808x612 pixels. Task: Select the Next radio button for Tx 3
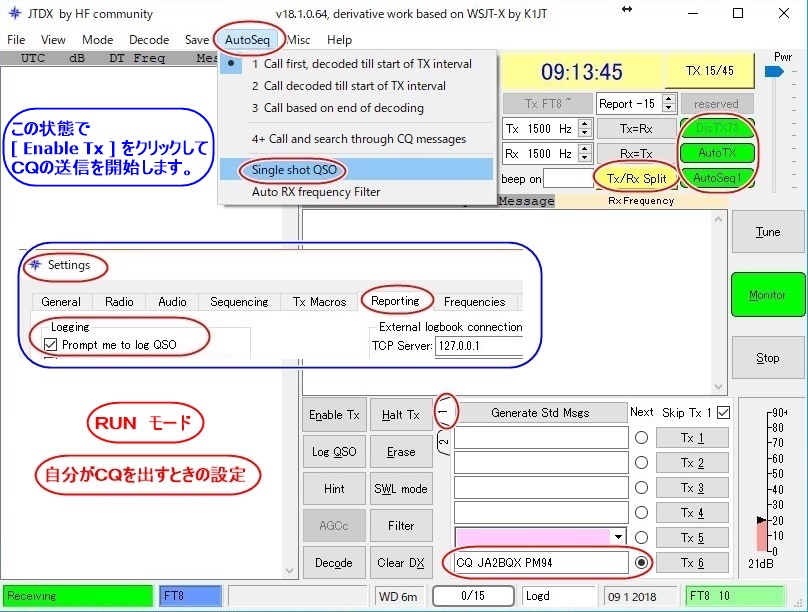coord(642,487)
